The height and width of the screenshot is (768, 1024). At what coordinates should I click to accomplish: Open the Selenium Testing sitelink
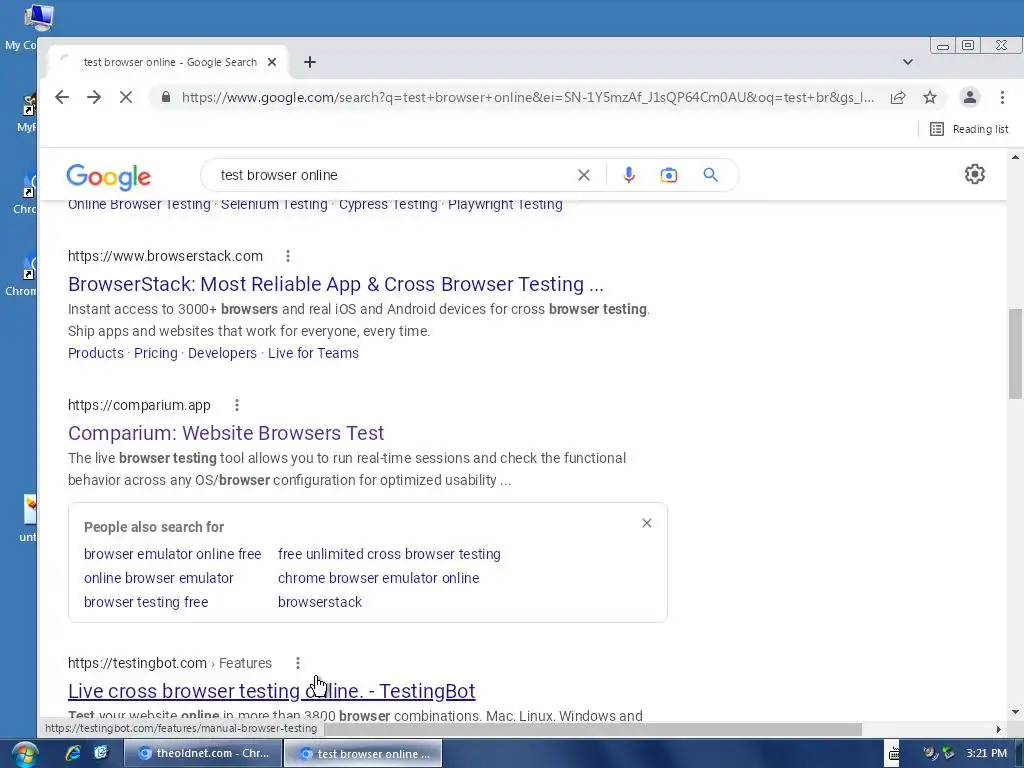pos(274,204)
